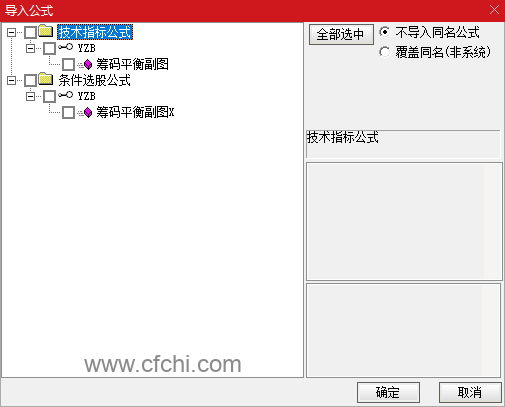
Task: Select the 不导入同名公式 radio option
Action: pos(384,32)
